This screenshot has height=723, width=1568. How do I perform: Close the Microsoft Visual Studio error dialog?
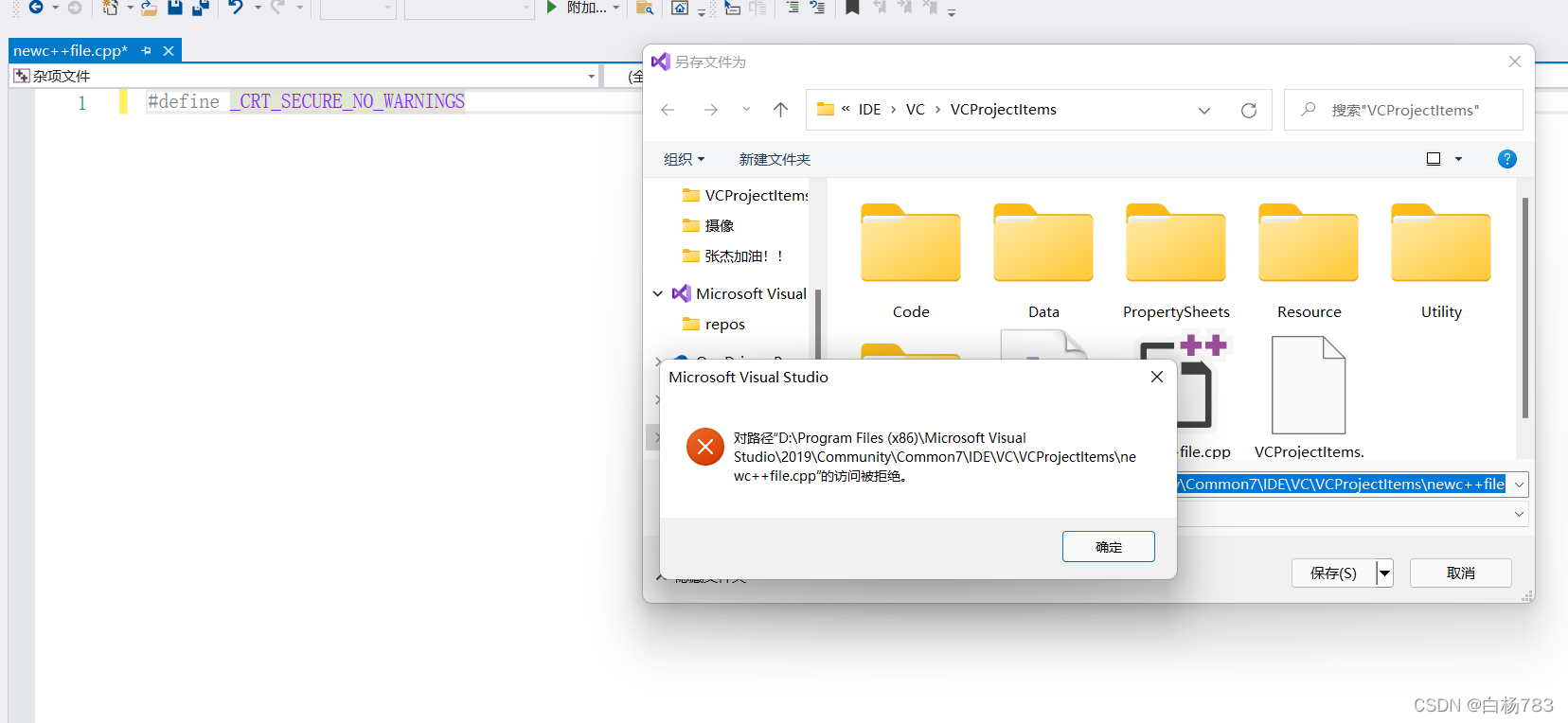1156,377
